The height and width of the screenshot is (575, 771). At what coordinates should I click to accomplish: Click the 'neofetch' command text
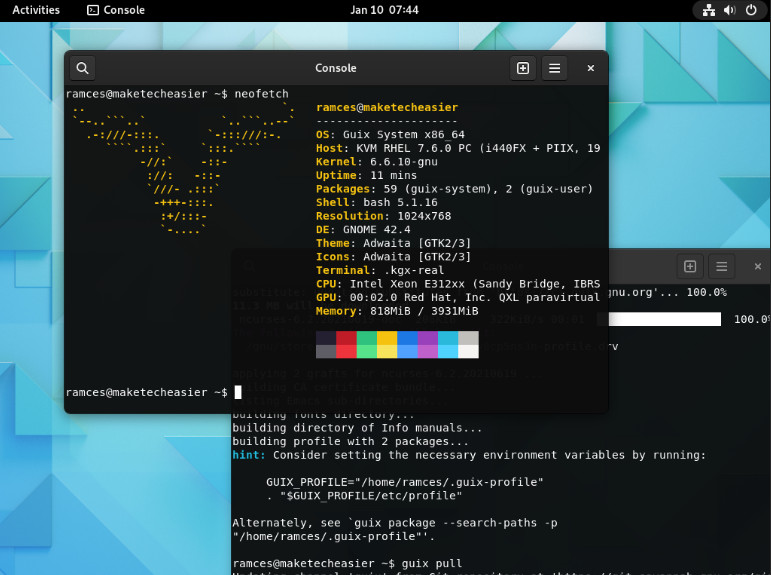[262, 93]
